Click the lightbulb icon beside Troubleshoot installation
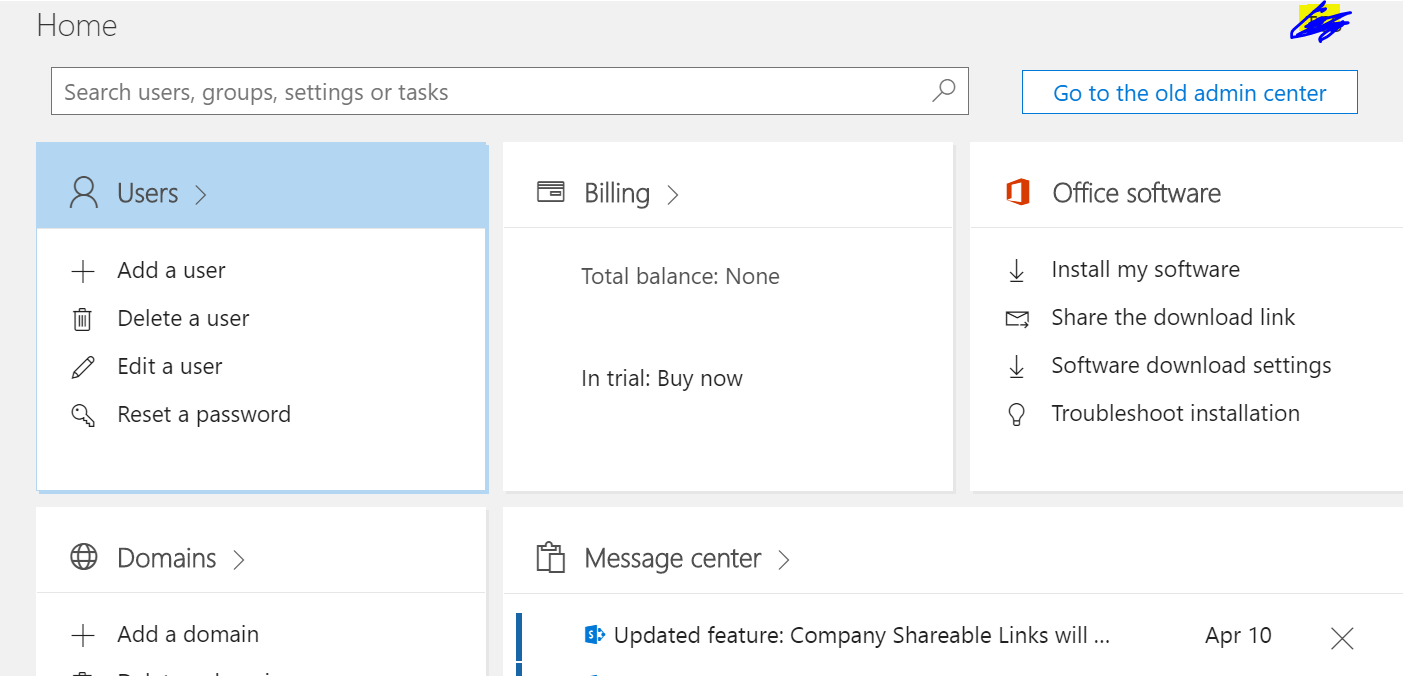The height and width of the screenshot is (676, 1403). [1017, 414]
